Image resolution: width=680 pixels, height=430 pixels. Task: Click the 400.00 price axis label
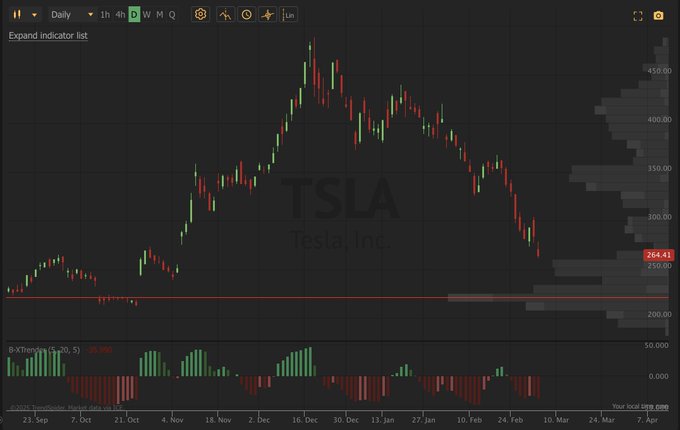coord(659,119)
